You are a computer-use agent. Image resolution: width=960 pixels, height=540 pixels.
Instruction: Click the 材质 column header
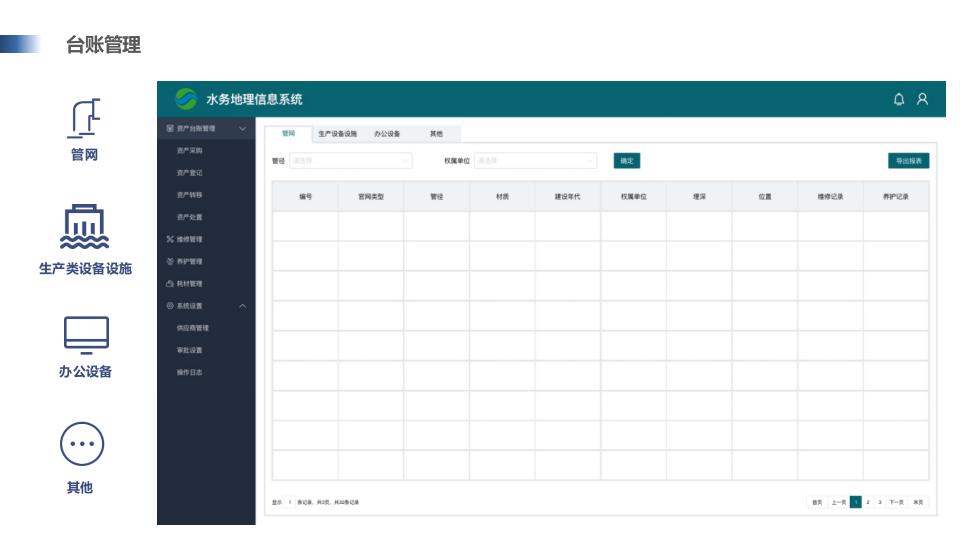(x=502, y=197)
